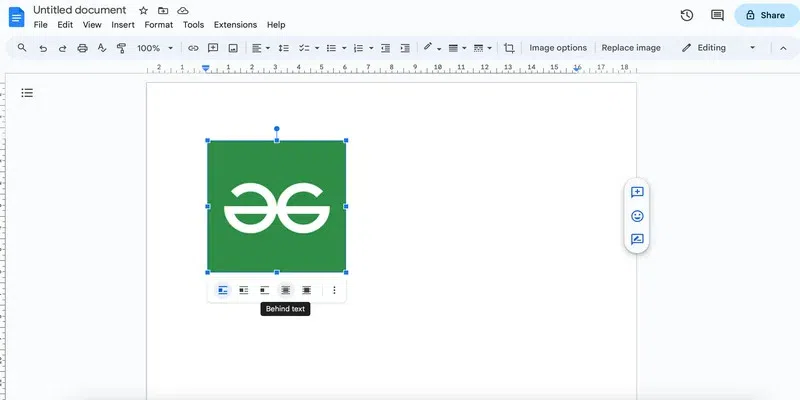Click the Redo arrow
Image resolution: width=800 pixels, height=400 pixels.
pos(62,48)
